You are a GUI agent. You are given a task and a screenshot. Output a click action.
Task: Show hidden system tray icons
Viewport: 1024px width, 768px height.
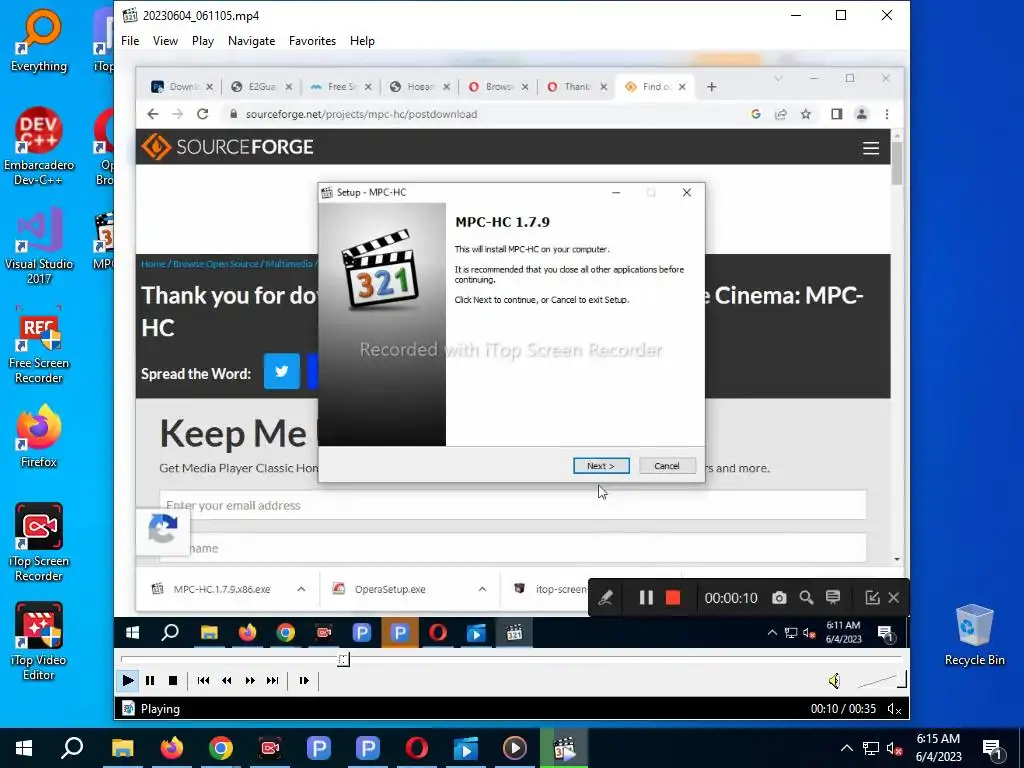846,748
